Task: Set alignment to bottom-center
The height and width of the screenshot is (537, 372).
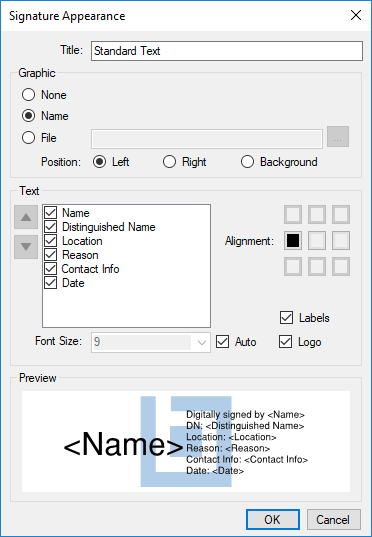Action: (x=317, y=266)
